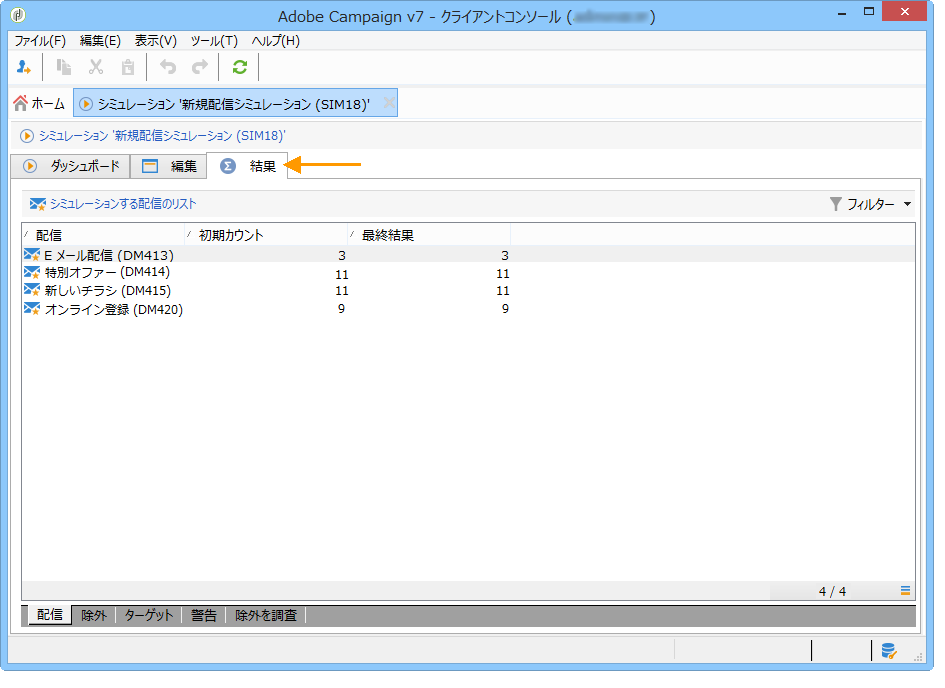Select the bottom 配信 tab
This screenshot has height=688, width=945.
[x=50, y=615]
